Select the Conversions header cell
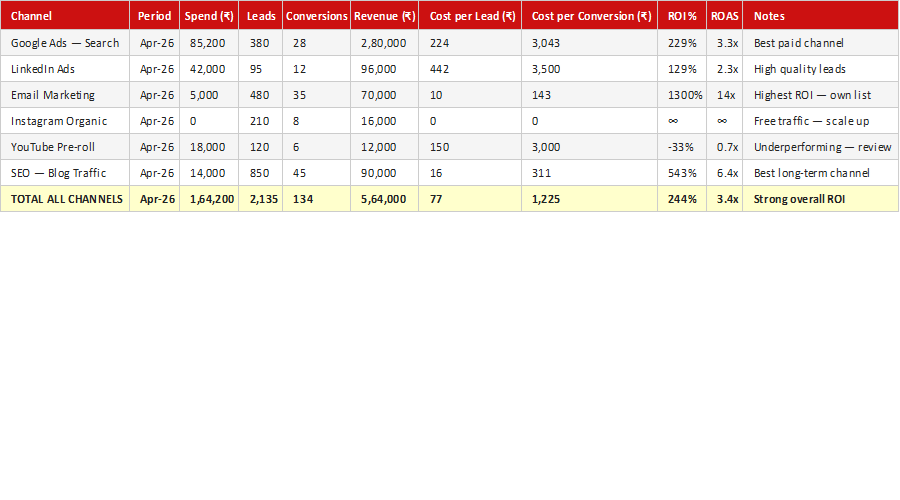Viewport: 900px width, 500px height. pos(316,15)
